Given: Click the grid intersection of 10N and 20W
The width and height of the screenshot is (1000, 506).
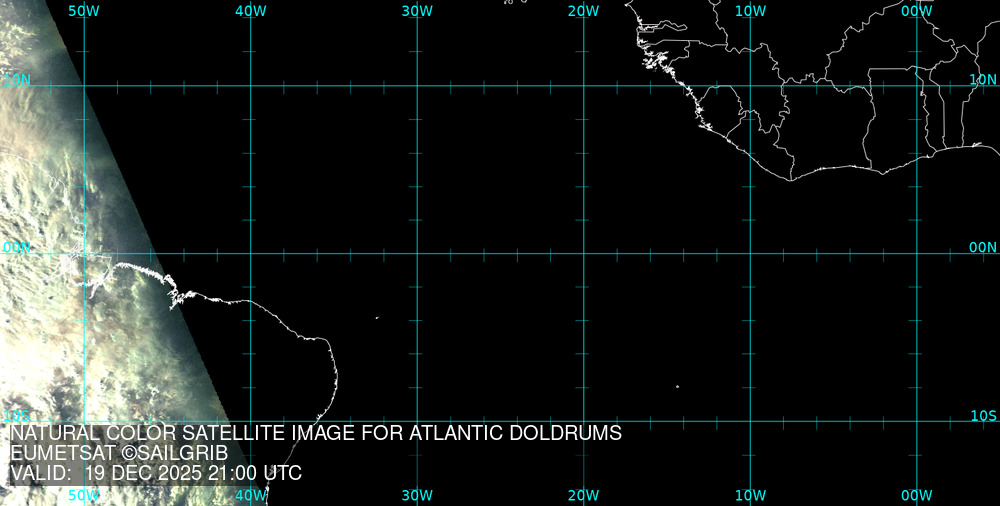Looking at the screenshot, I should [583, 86].
